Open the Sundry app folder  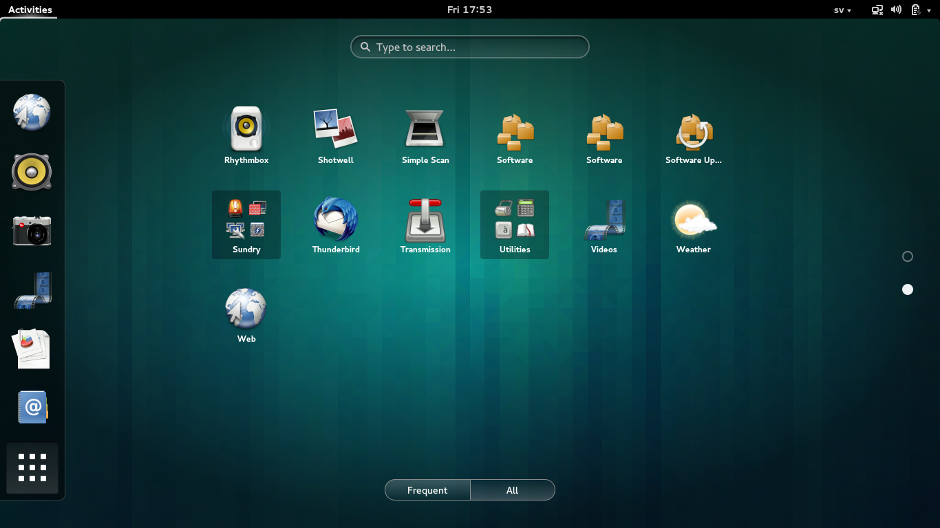(x=246, y=225)
